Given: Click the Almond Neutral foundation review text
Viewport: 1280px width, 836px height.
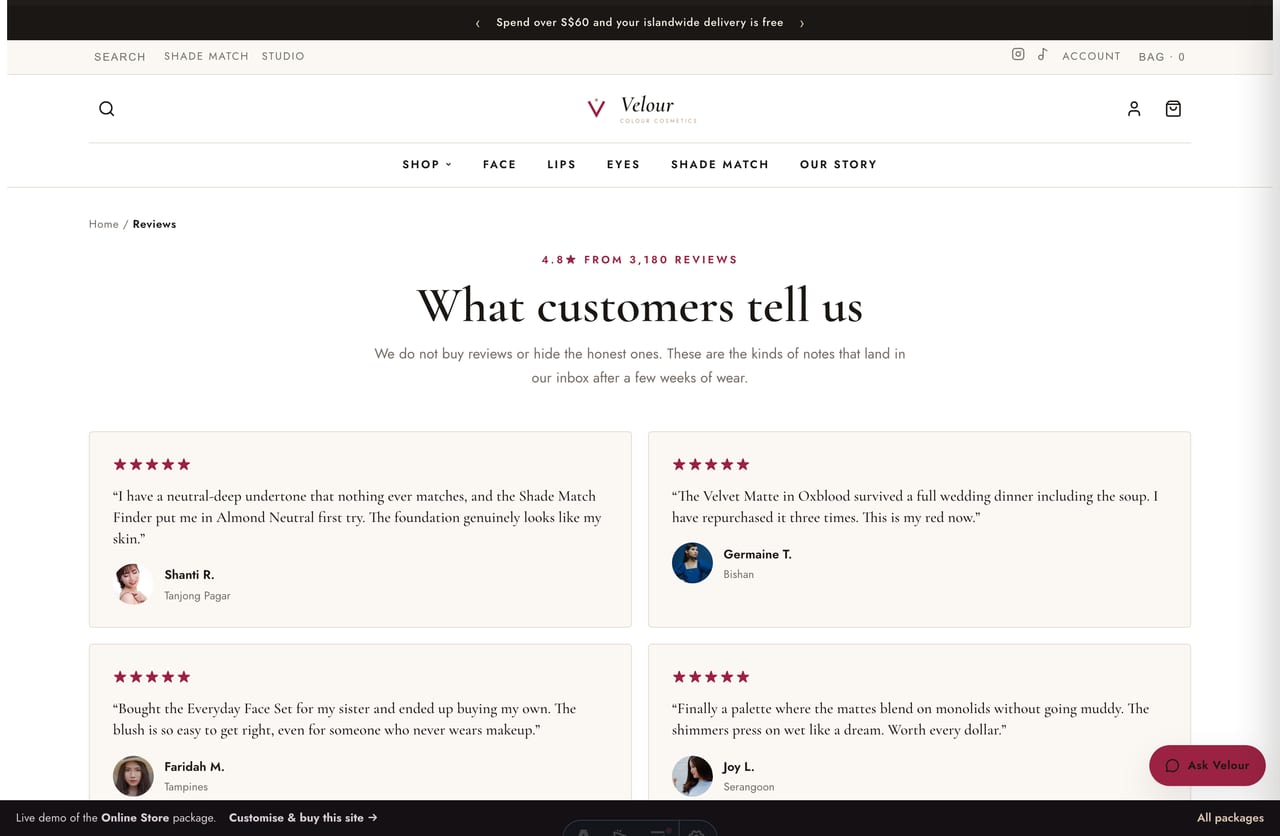Looking at the screenshot, I should pyautogui.click(x=357, y=517).
